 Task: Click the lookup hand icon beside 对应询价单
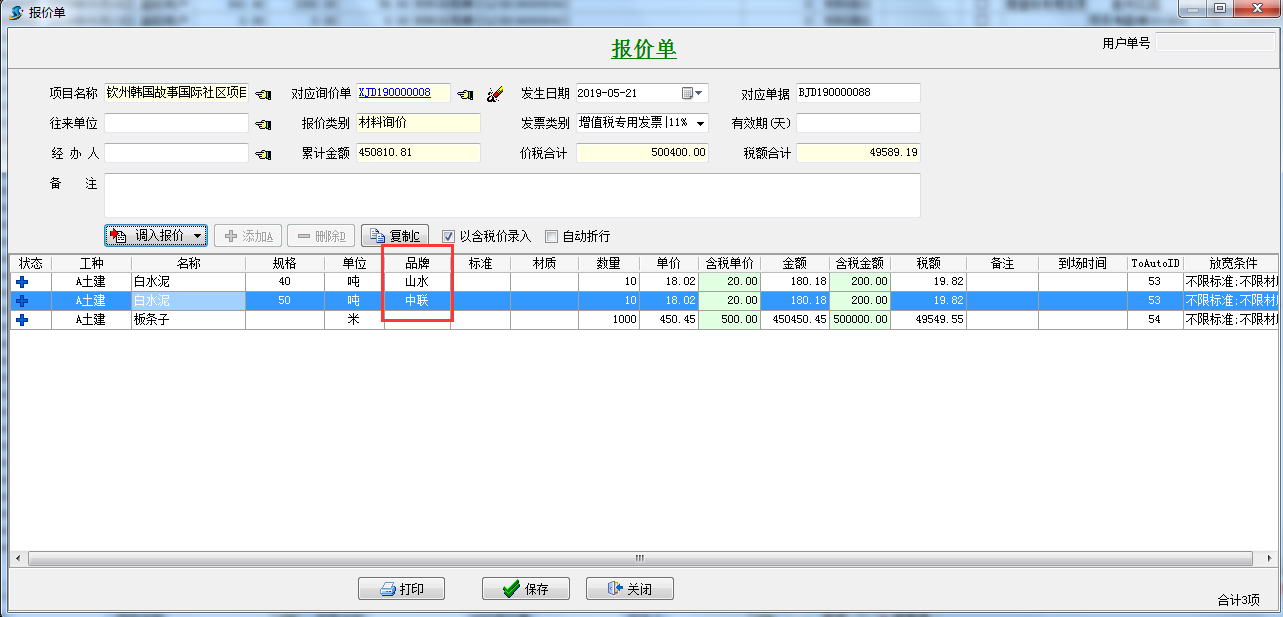[465, 94]
